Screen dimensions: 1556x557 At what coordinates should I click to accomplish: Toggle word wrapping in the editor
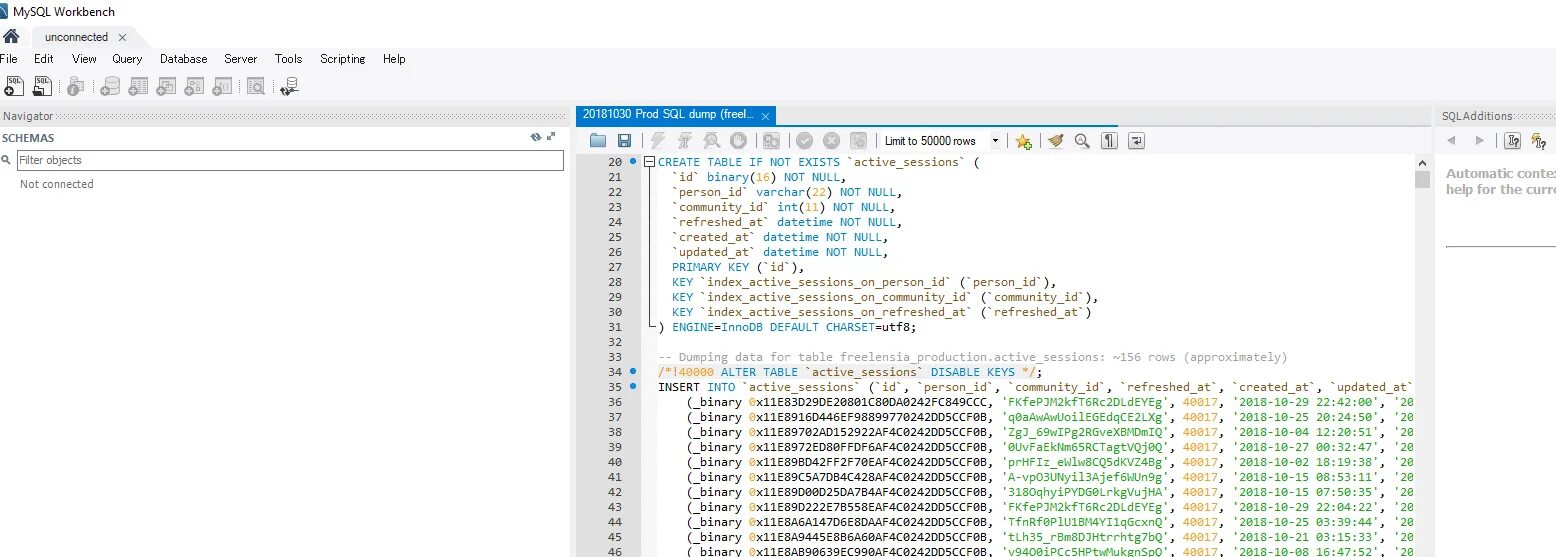(x=1136, y=141)
